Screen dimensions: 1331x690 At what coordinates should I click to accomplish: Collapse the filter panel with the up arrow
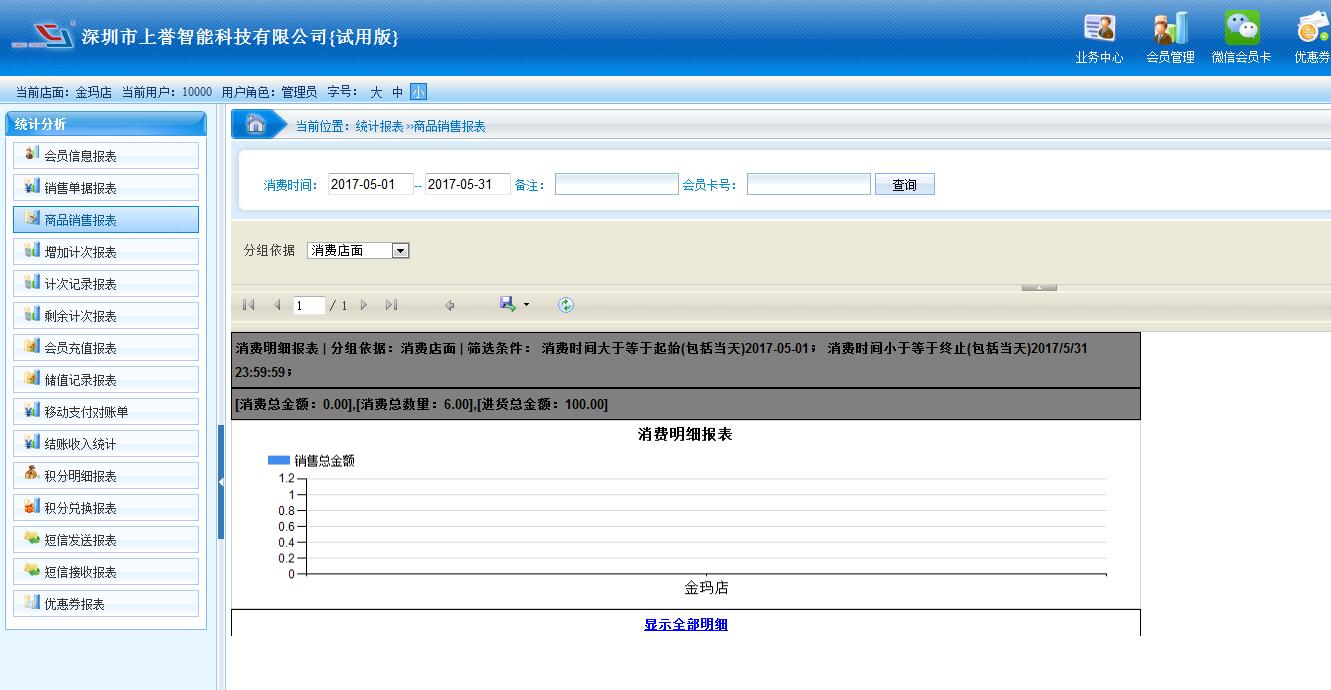[1039, 287]
